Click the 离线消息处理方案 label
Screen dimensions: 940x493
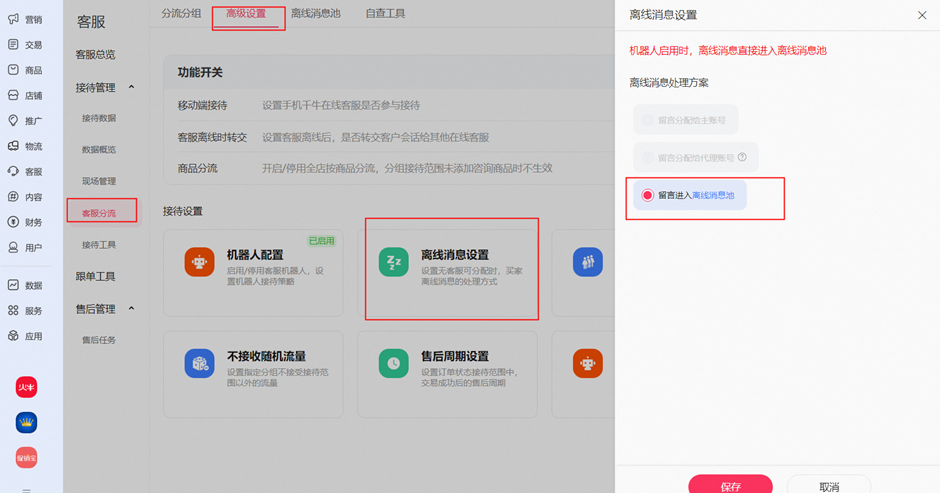coord(668,83)
